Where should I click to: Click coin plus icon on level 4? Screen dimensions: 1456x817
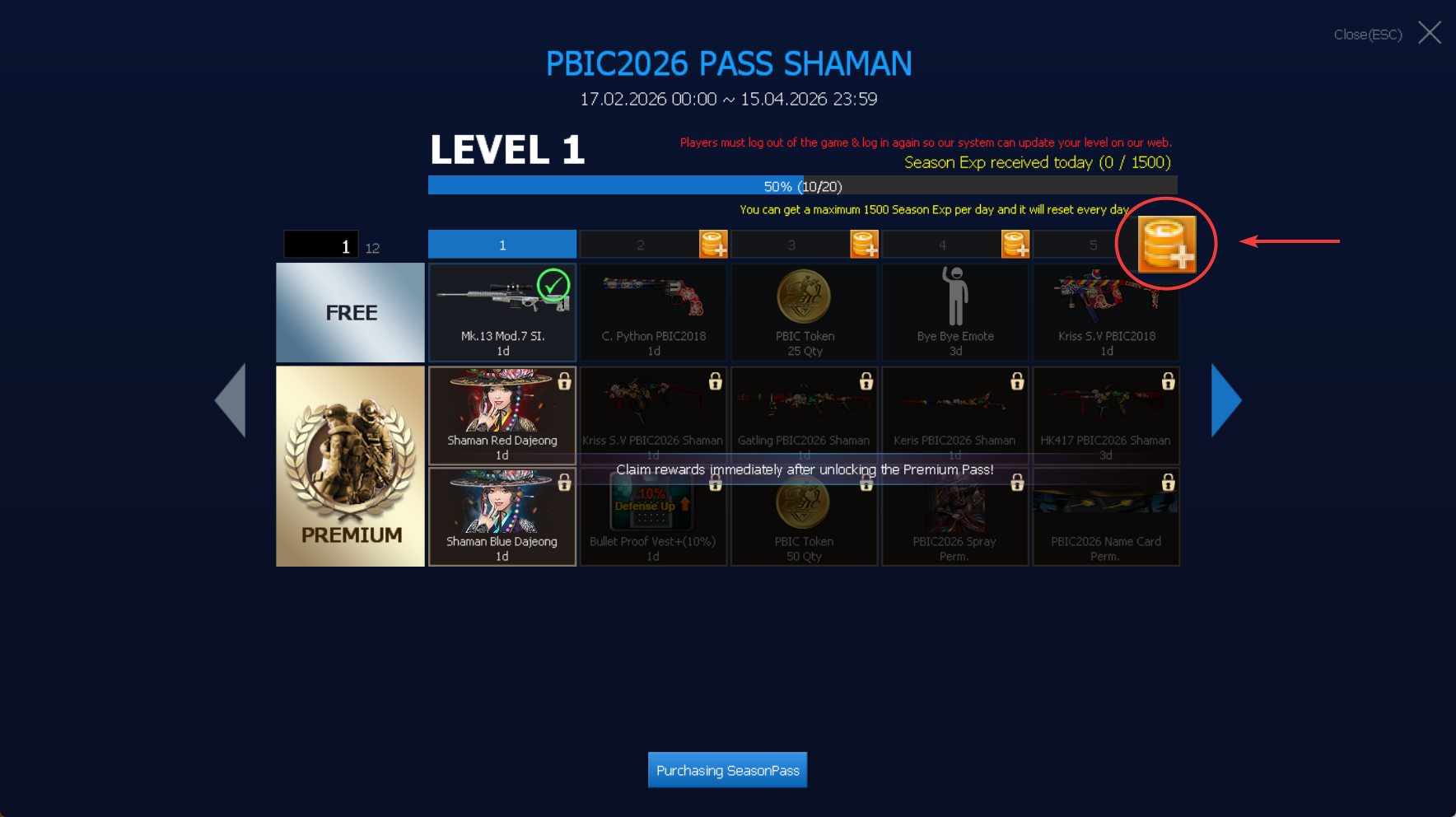coord(1015,245)
